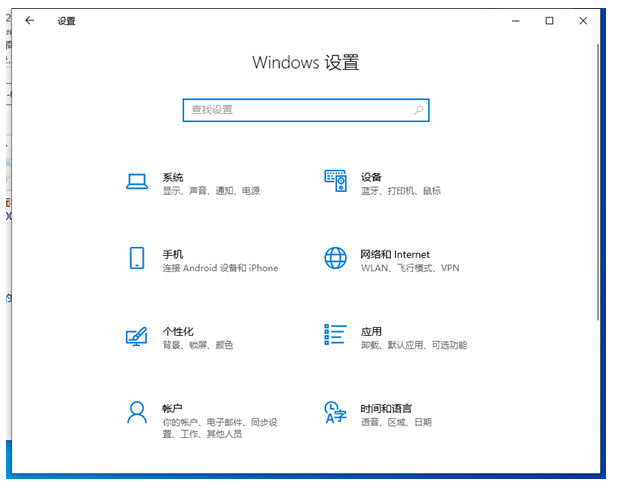Open the 手机 settings title
This screenshot has height=483, width=617.
coord(173,254)
